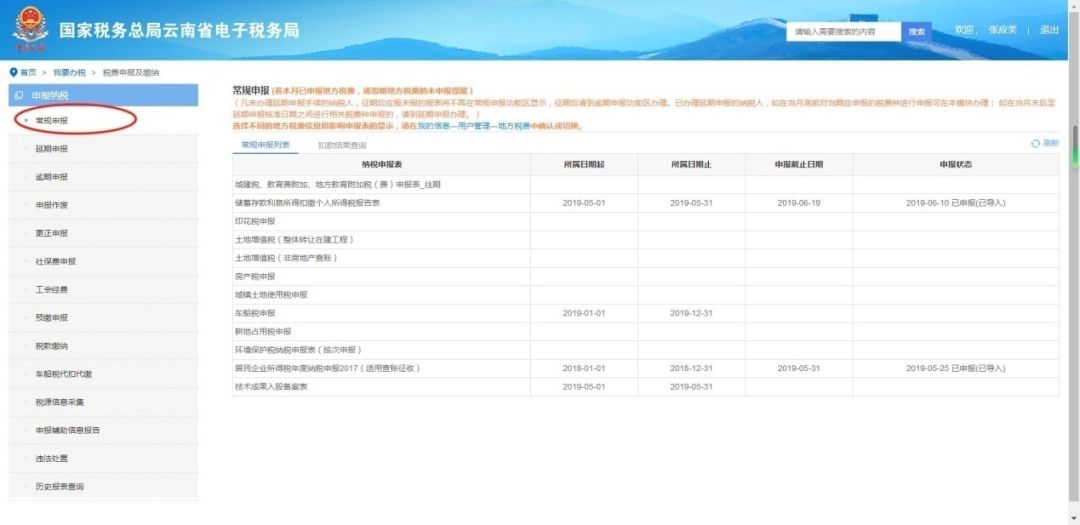
Task: Open 工会经费 sidebar item
Action: click(52, 289)
